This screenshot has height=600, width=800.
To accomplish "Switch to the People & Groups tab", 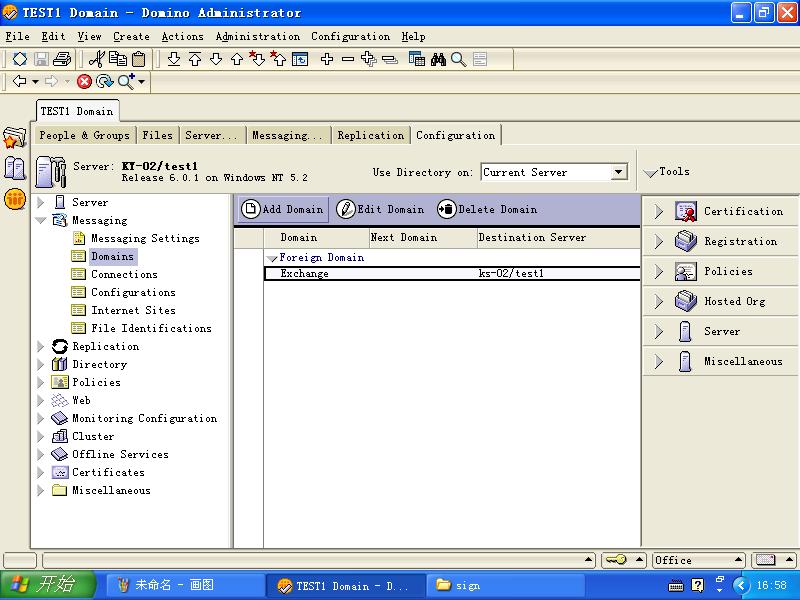I will pos(85,136).
